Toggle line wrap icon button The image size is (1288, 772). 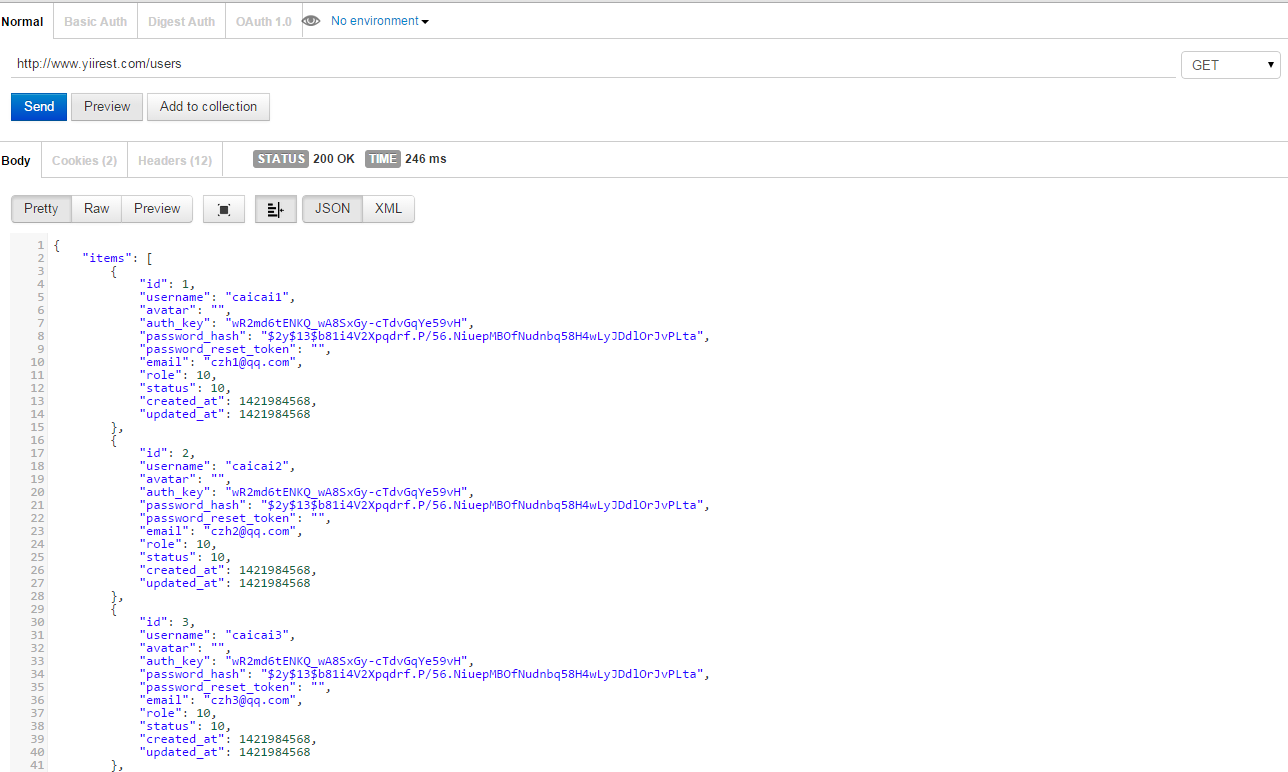[276, 209]
